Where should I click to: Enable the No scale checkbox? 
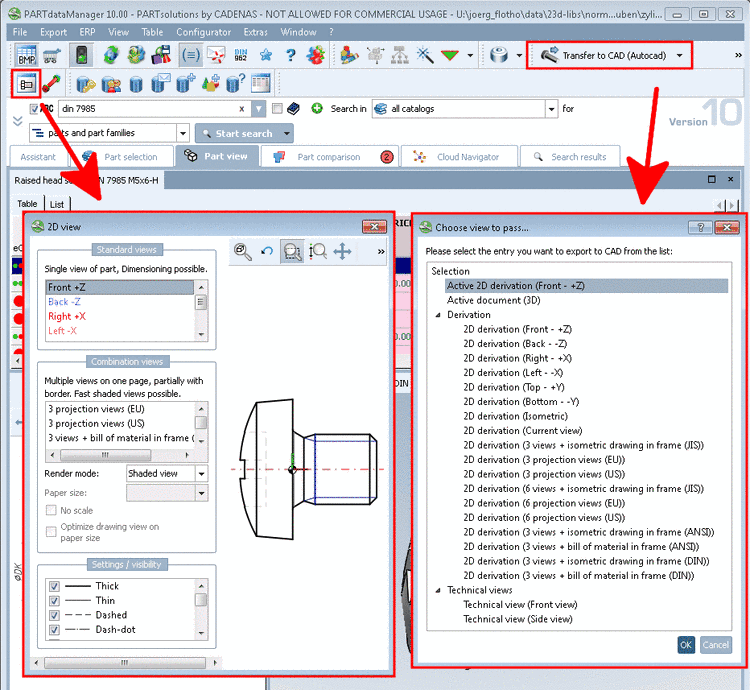(51, 511)
